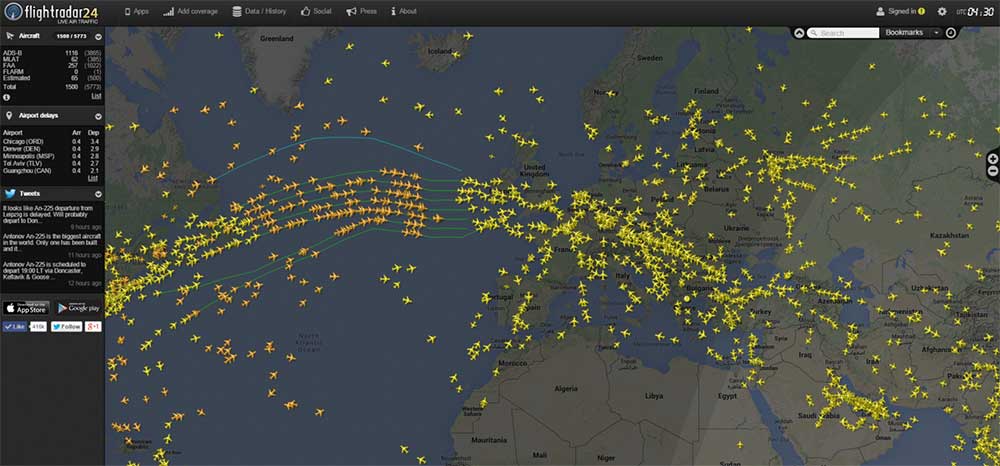Click the clock playback icon beside Bookmarks
The width and height of the screenshot is (1000, 466).
(951, 33)
